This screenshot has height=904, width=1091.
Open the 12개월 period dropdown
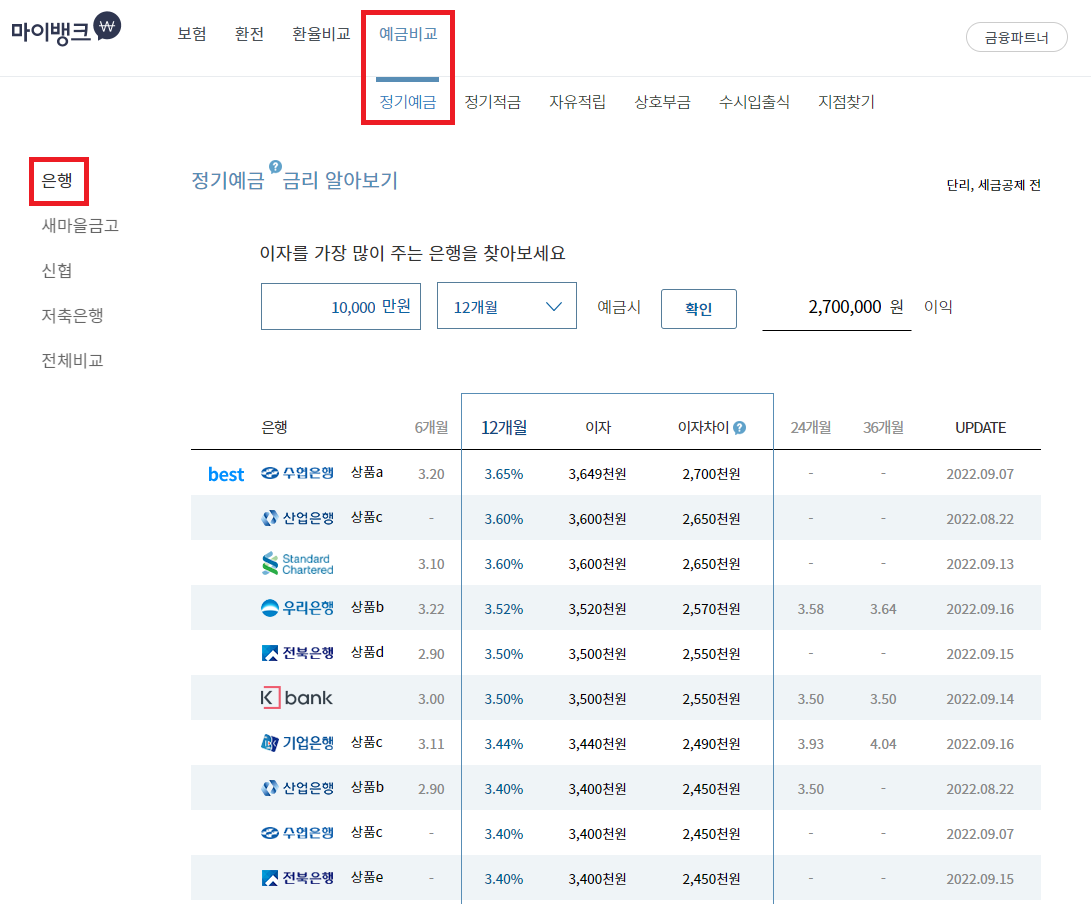pyautogui.click(x=507, y=306)
